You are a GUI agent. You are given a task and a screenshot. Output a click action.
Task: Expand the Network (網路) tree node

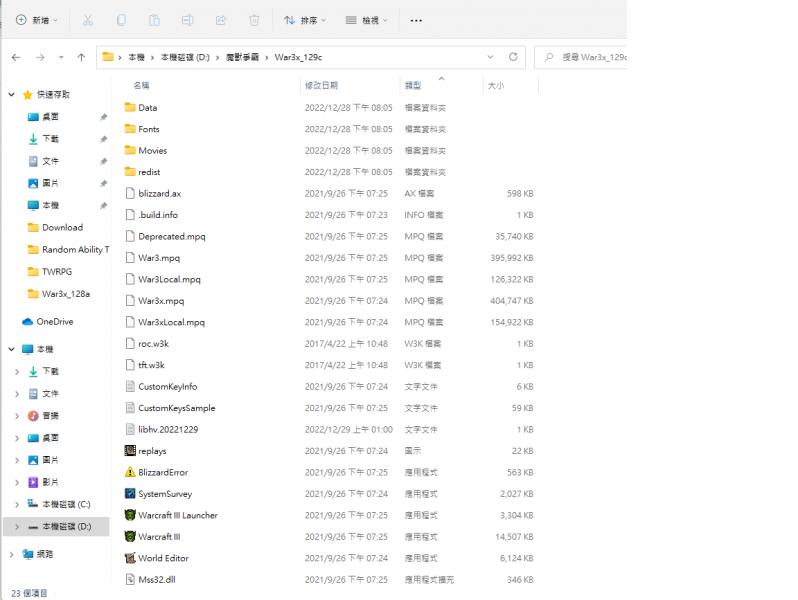12,554
